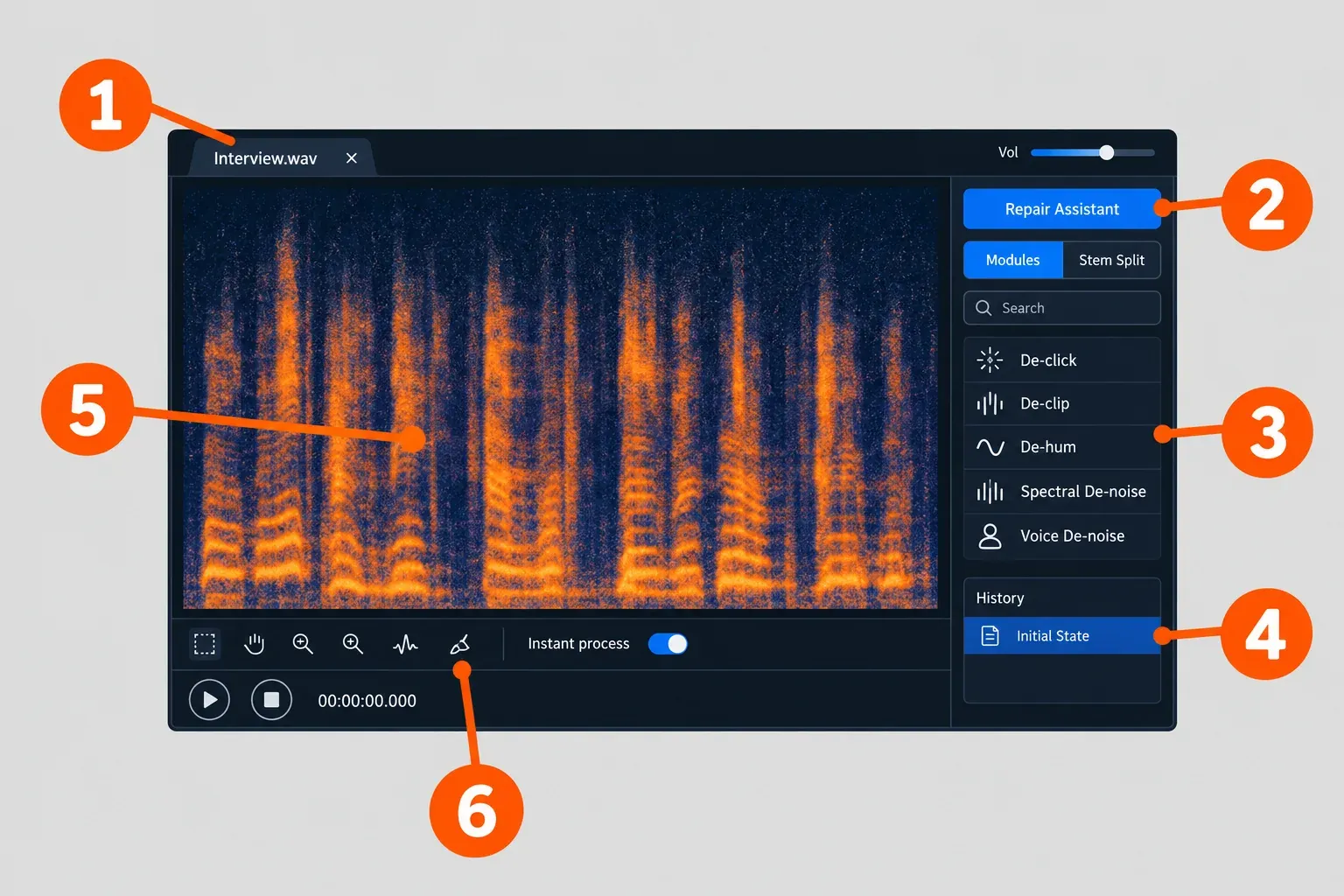
Task: Select the rectangular marquee selection tool
Action: [x=205, y=644]
